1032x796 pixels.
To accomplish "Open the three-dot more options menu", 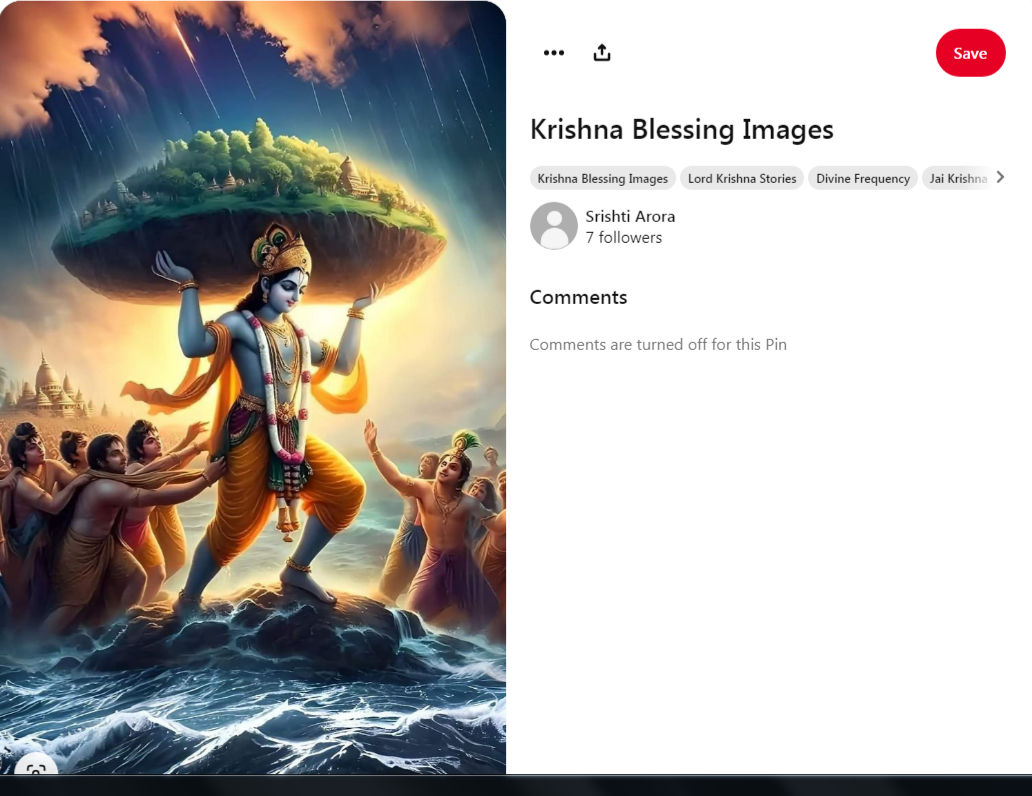I will point(554,53).
